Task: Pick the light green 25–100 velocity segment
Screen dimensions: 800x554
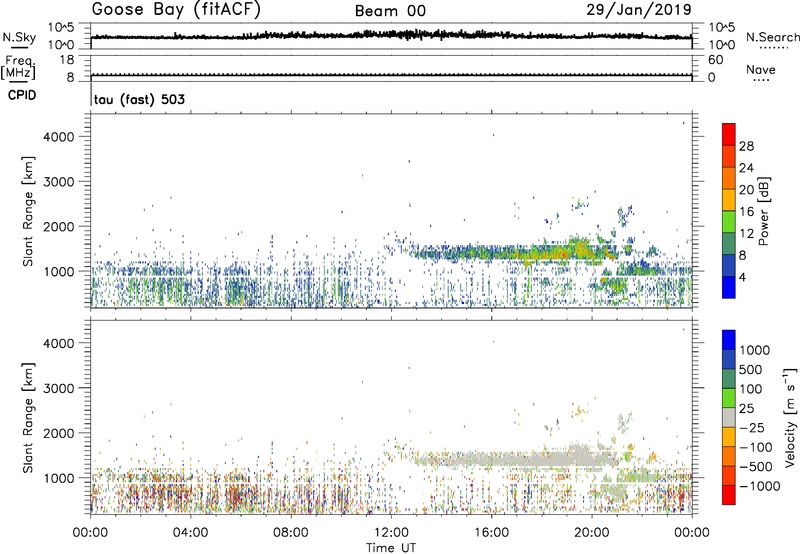Action: [729, 398]
